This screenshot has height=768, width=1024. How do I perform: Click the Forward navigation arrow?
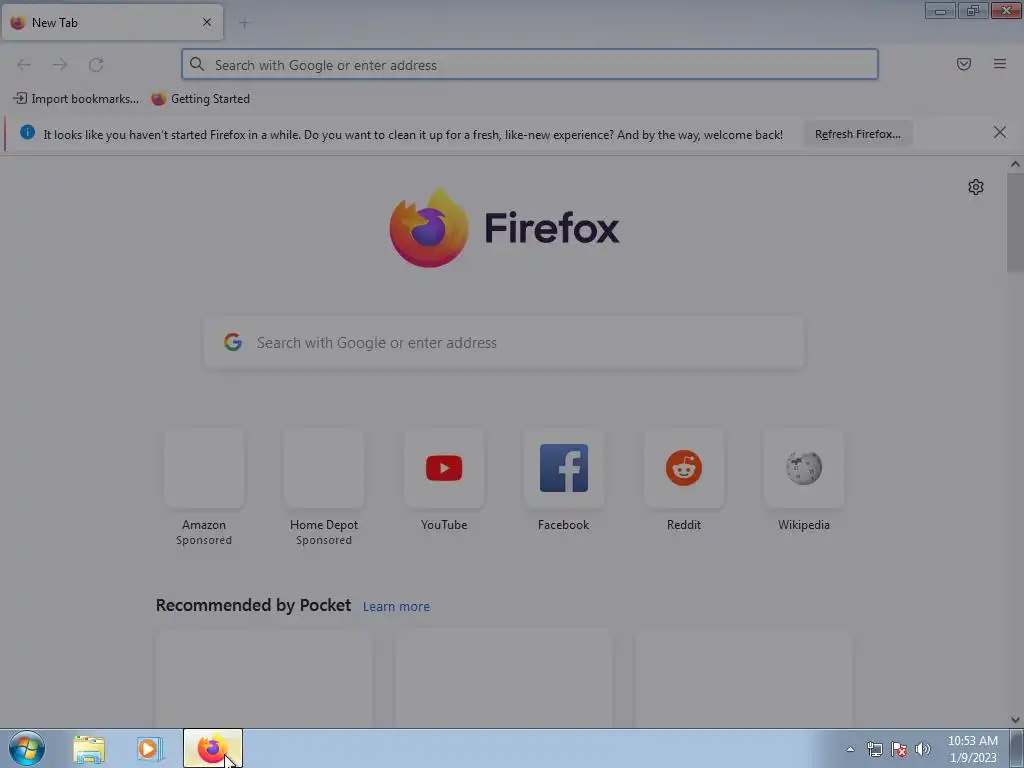click(x=60, y=65)
